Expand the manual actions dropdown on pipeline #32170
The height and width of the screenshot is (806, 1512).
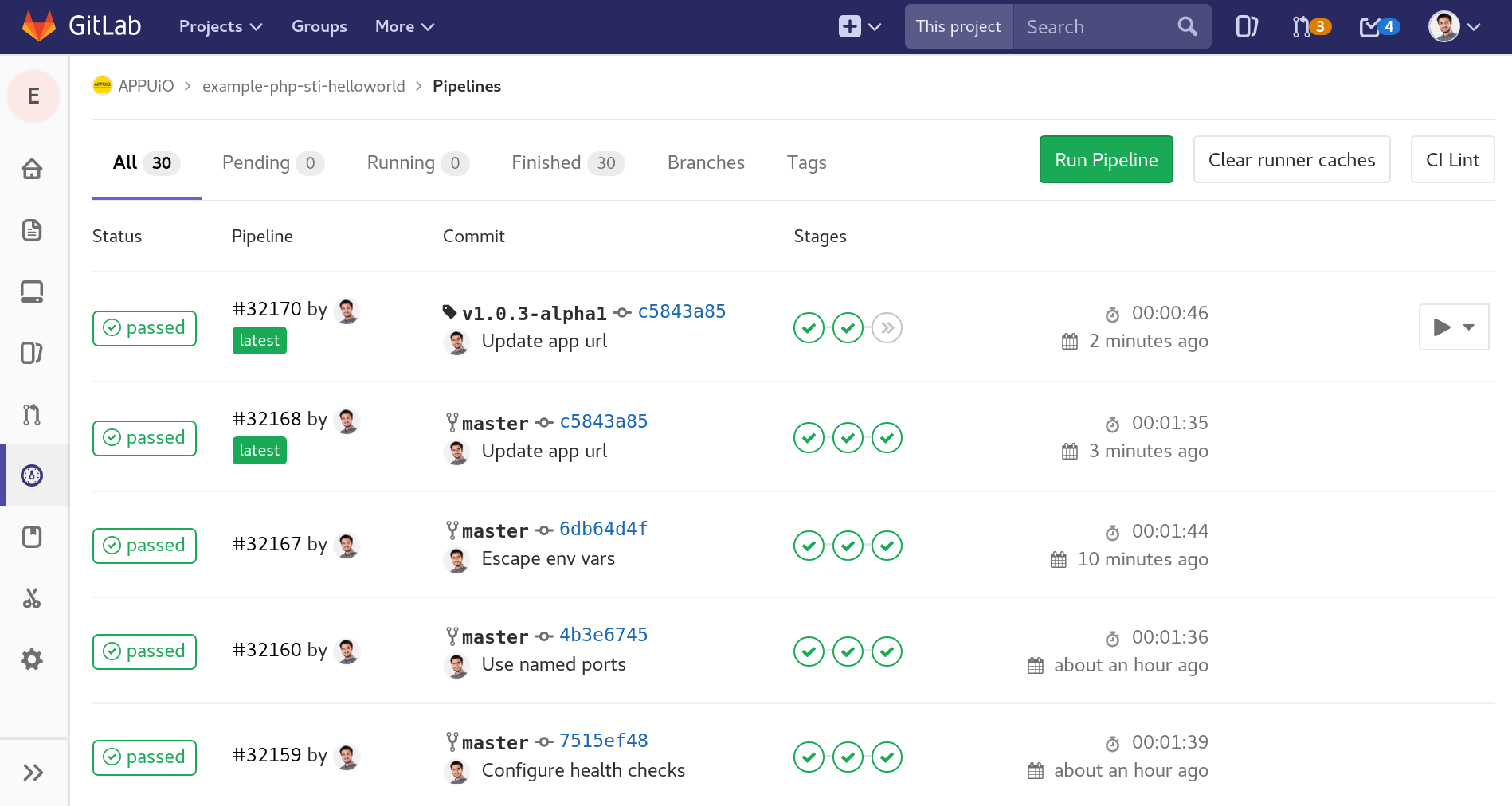(1470, 327)
